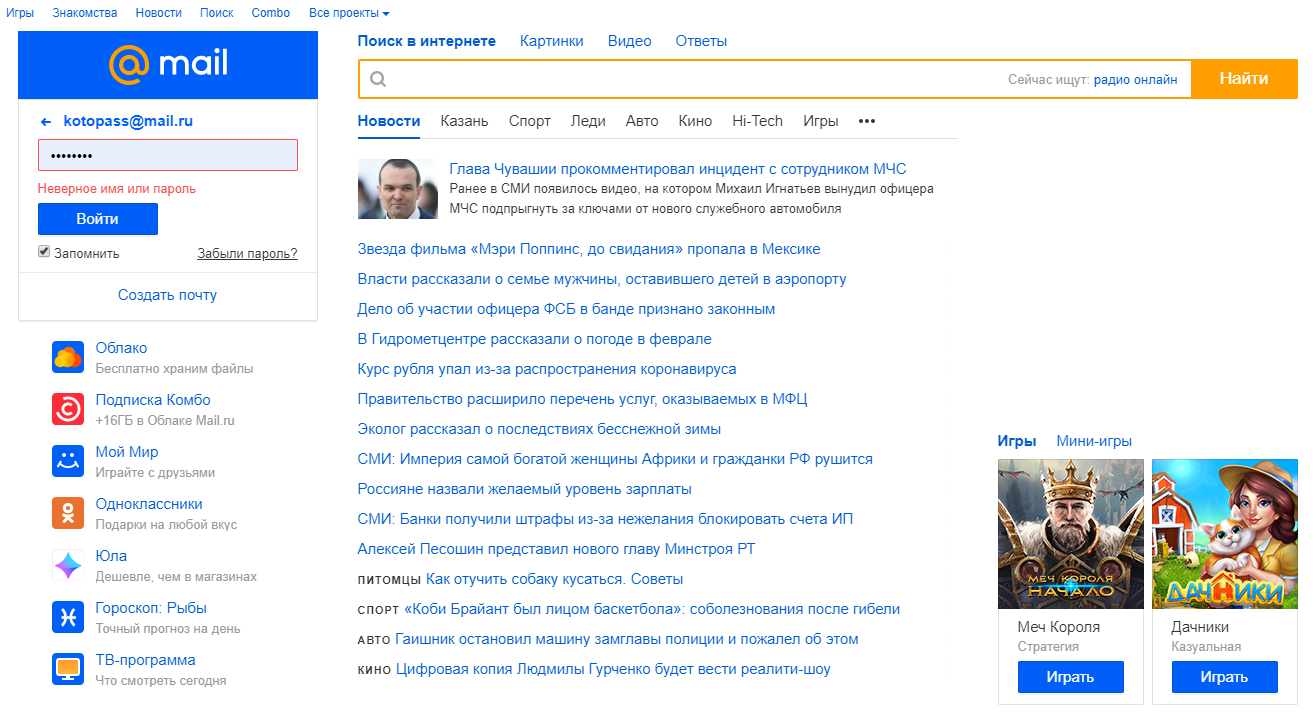Open headline Дело об участии офицера ФСБ
1316x727 pixels.
pyautogui.click(x=567, y=309)
